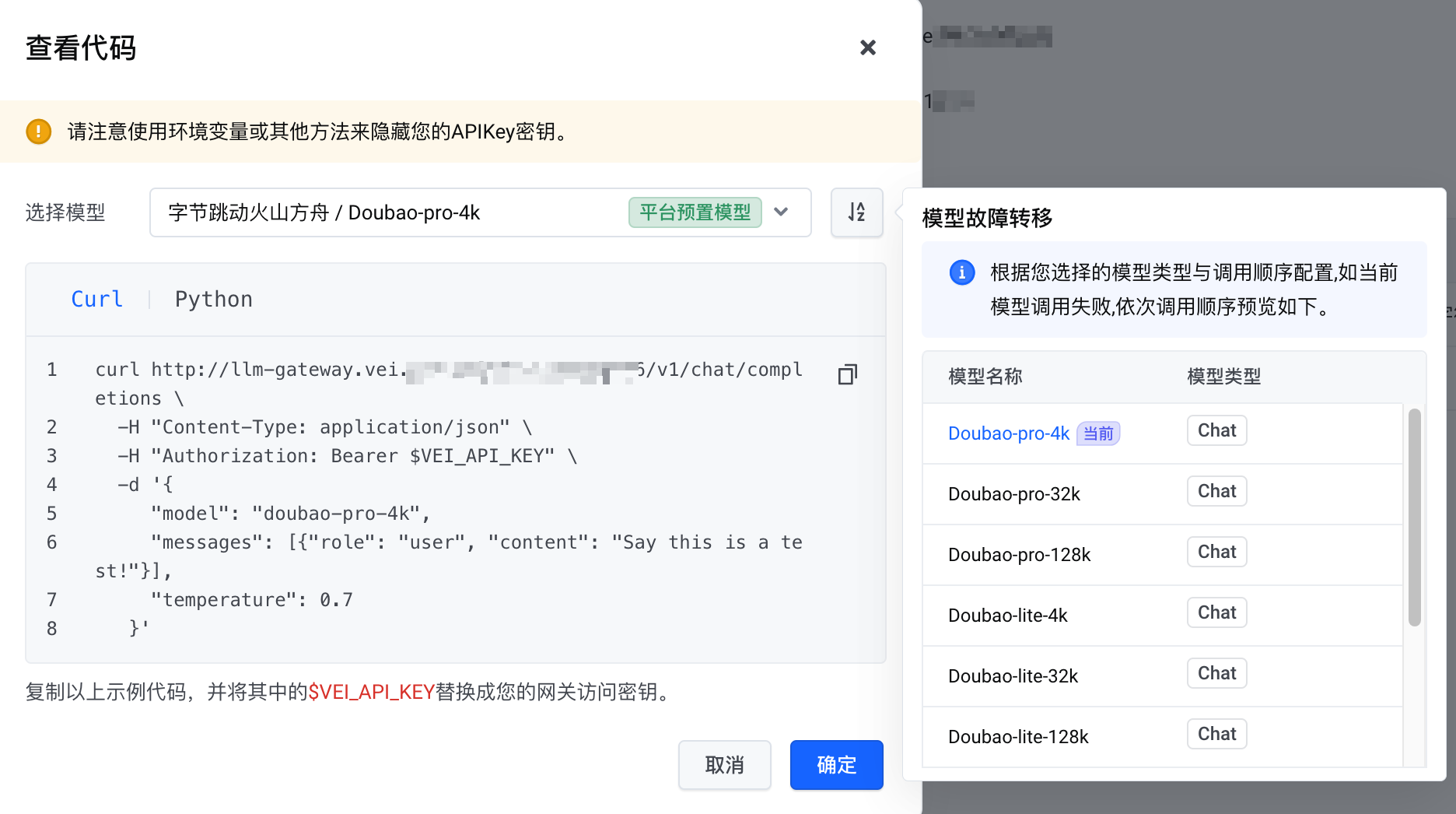Image resolution: width=1456 pixels, height=814 pixels.
Task: Click code line 3 Authorization Bearer header
Action: point(347,456)
